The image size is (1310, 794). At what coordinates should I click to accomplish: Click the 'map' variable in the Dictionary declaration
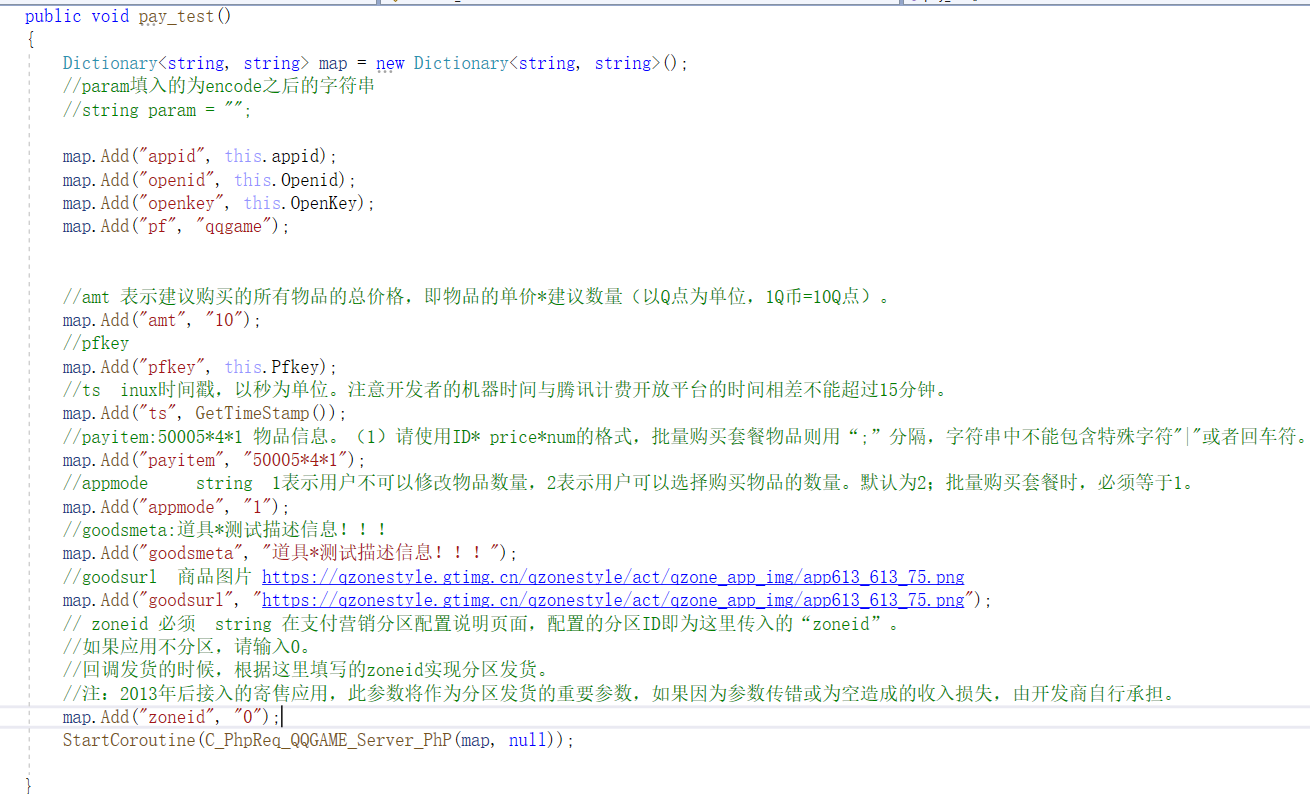coord(333,63)
